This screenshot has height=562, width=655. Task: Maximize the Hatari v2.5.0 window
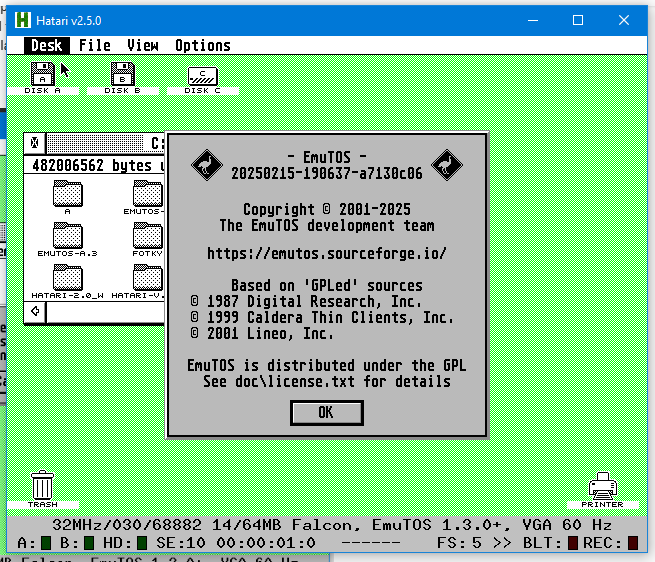tap(578, 20)
